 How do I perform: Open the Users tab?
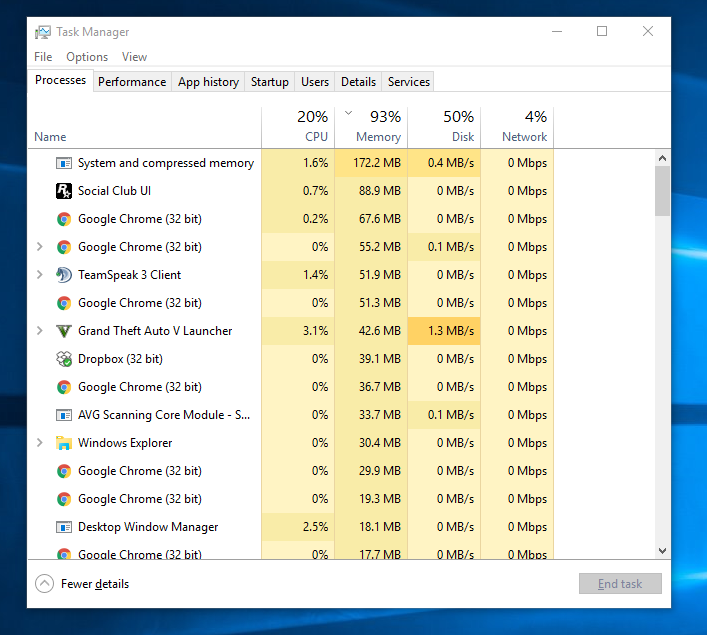[x=315, y=82]
